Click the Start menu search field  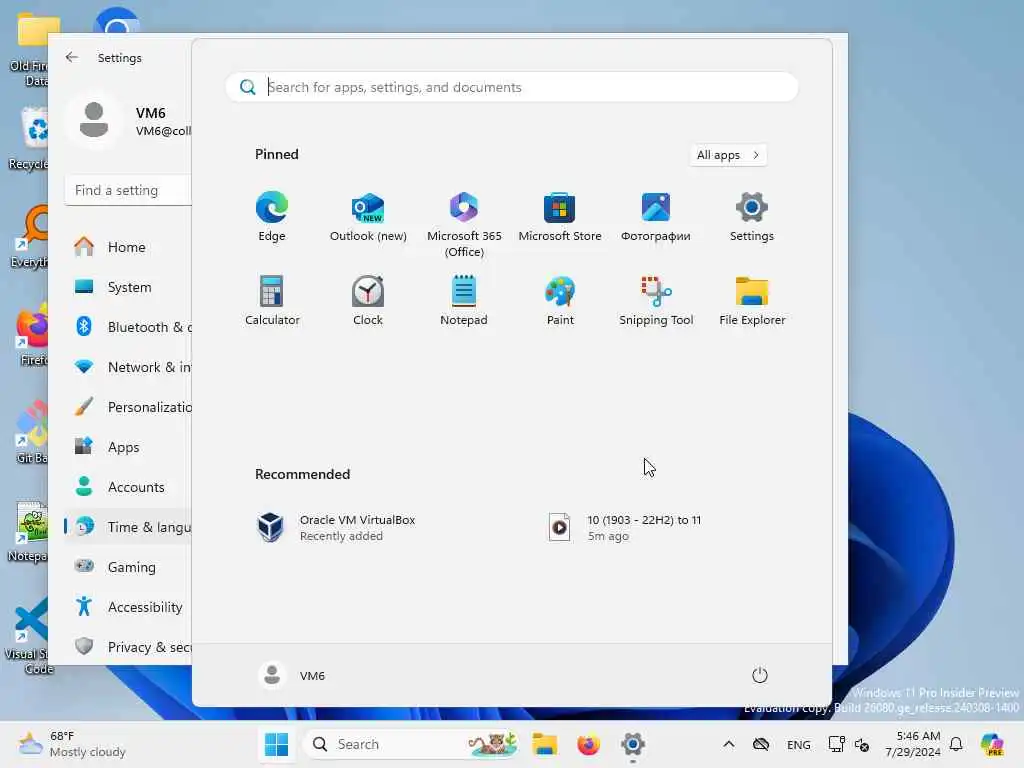[x=512, y=87]
